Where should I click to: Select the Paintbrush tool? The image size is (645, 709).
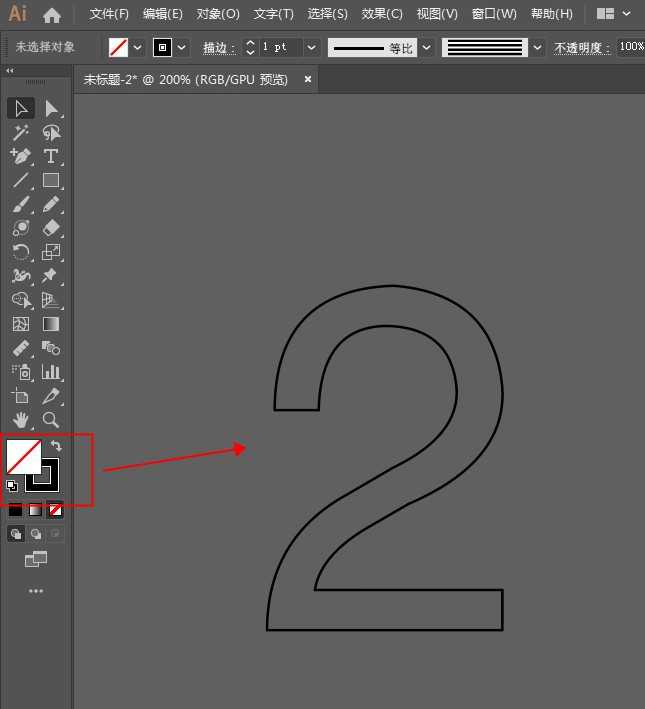20,204
